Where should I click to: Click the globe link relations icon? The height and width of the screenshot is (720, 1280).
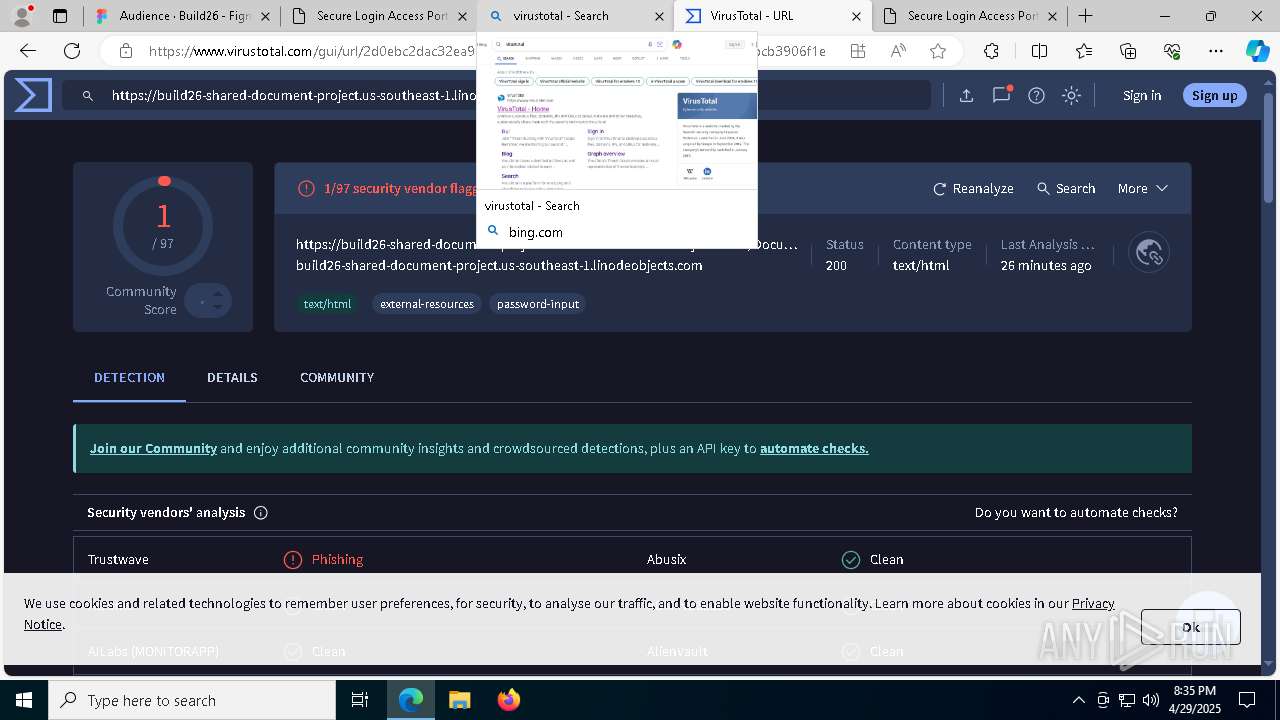point(1149,253)
